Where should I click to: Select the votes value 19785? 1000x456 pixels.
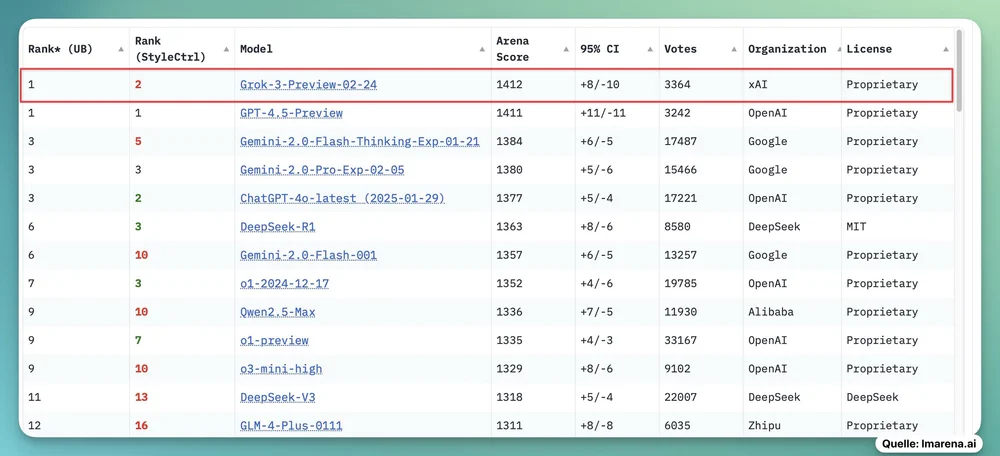(680, 283)
